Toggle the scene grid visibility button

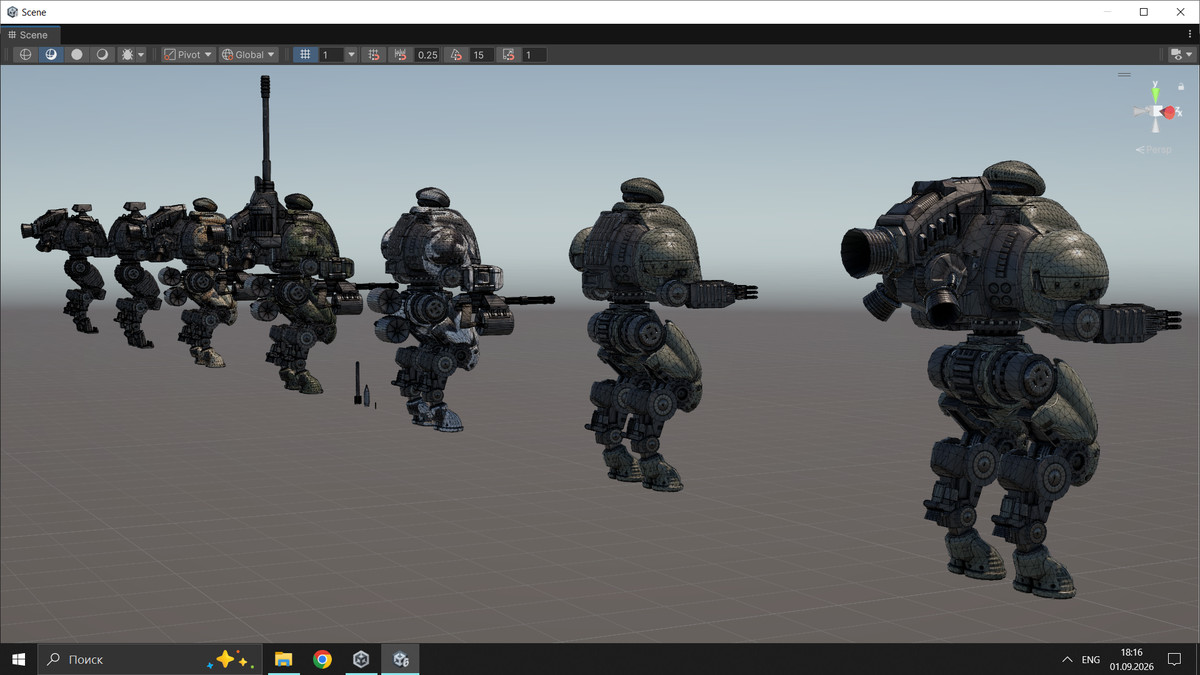point(305,55)
